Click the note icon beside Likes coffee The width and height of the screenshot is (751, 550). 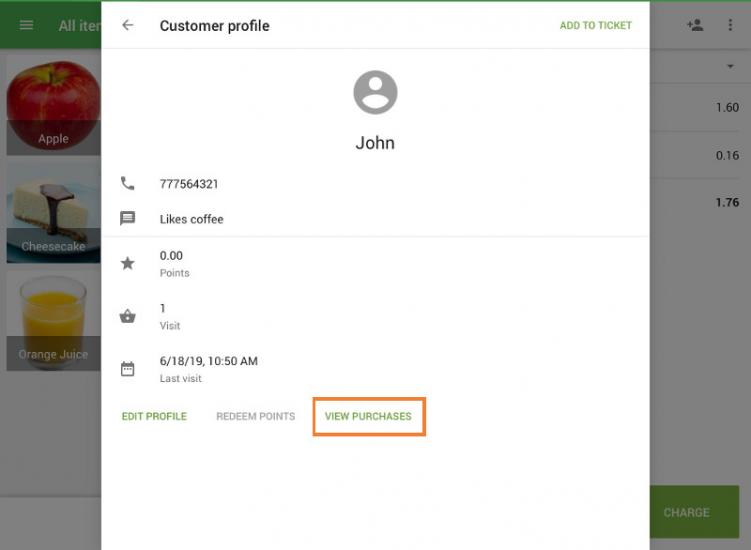coord(127,218)
